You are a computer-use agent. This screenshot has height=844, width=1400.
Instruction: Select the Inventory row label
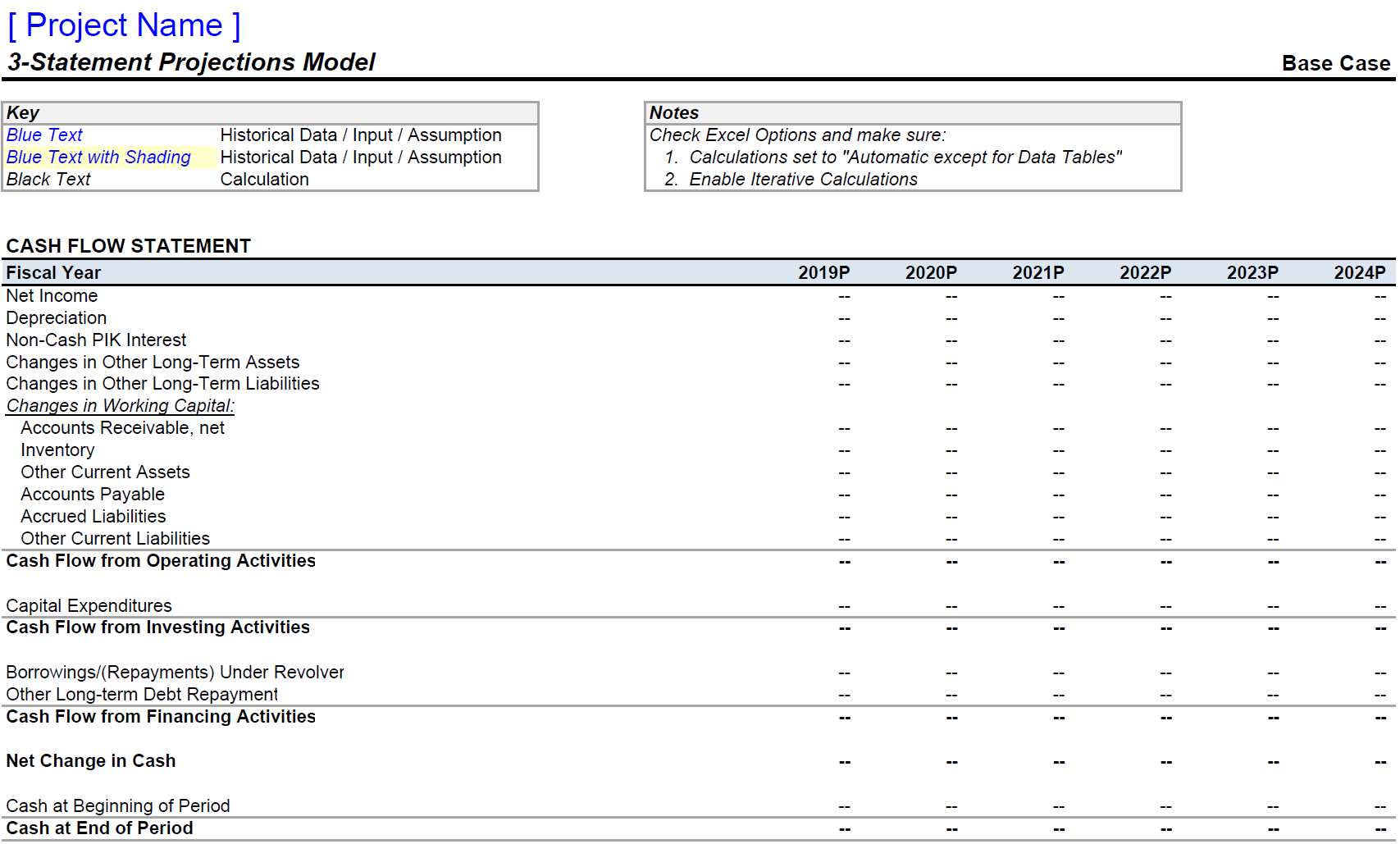click(57, 450)
